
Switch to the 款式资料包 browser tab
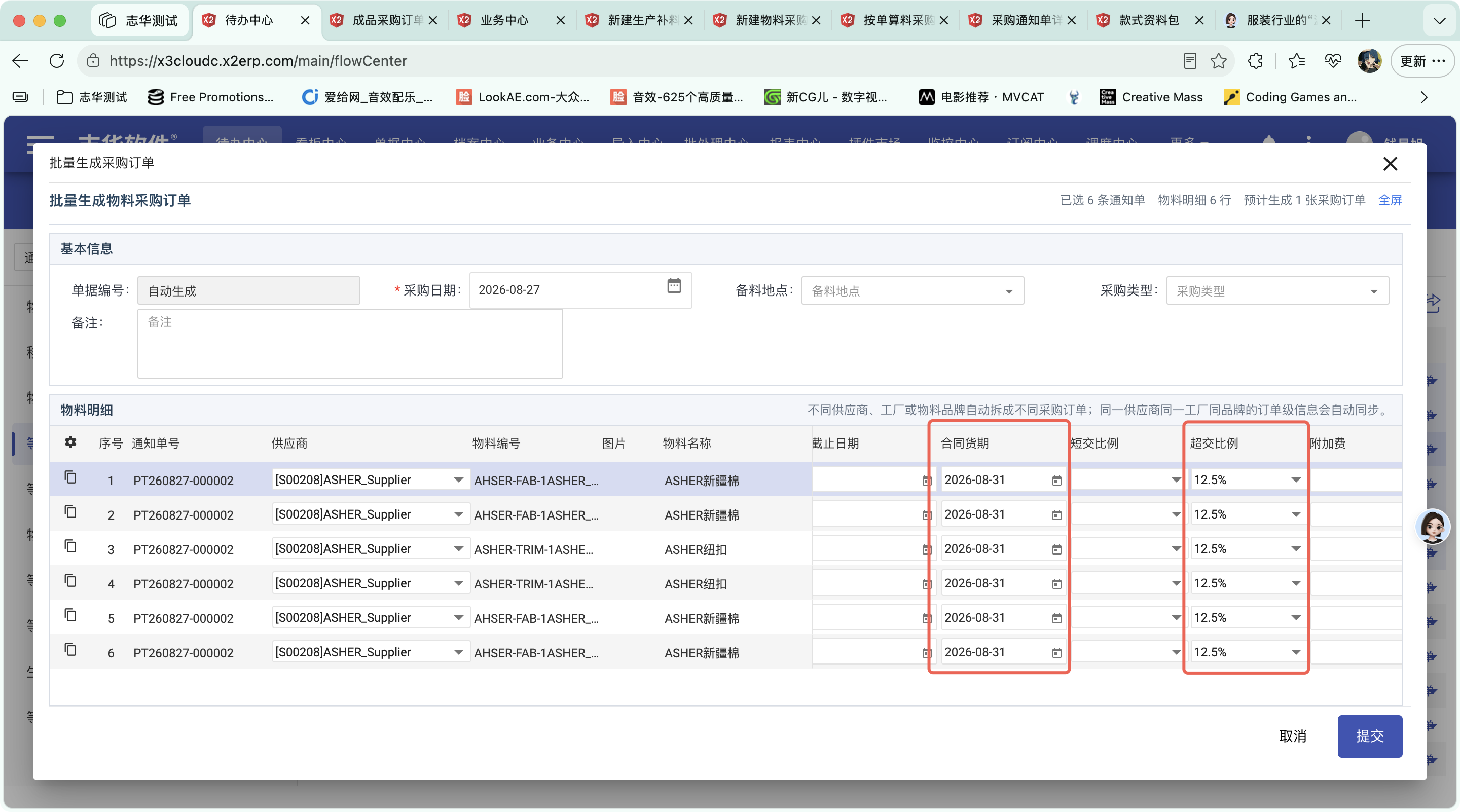(1151, 20)
